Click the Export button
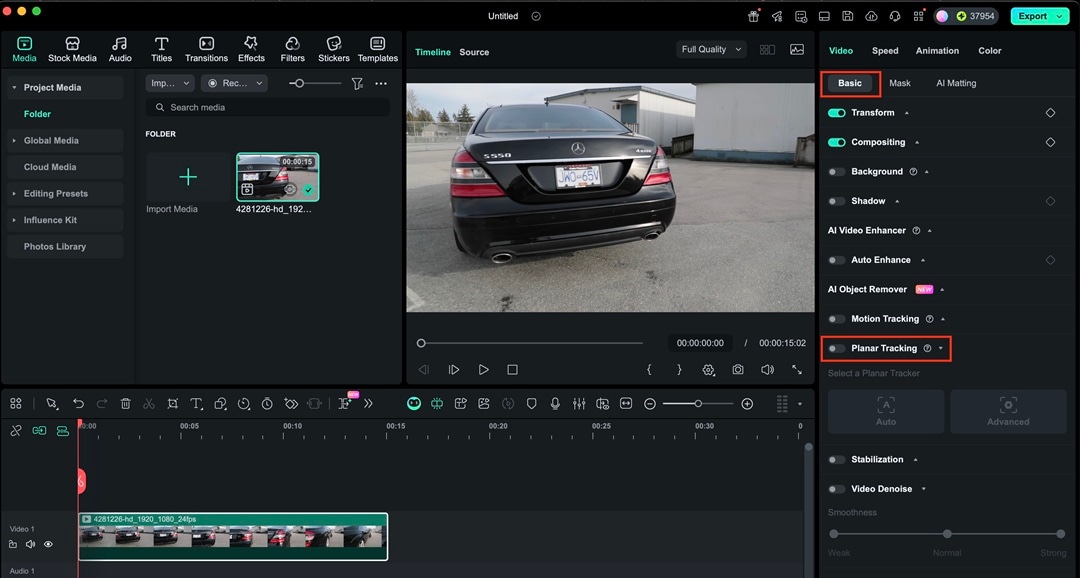 click(1034, 16)
